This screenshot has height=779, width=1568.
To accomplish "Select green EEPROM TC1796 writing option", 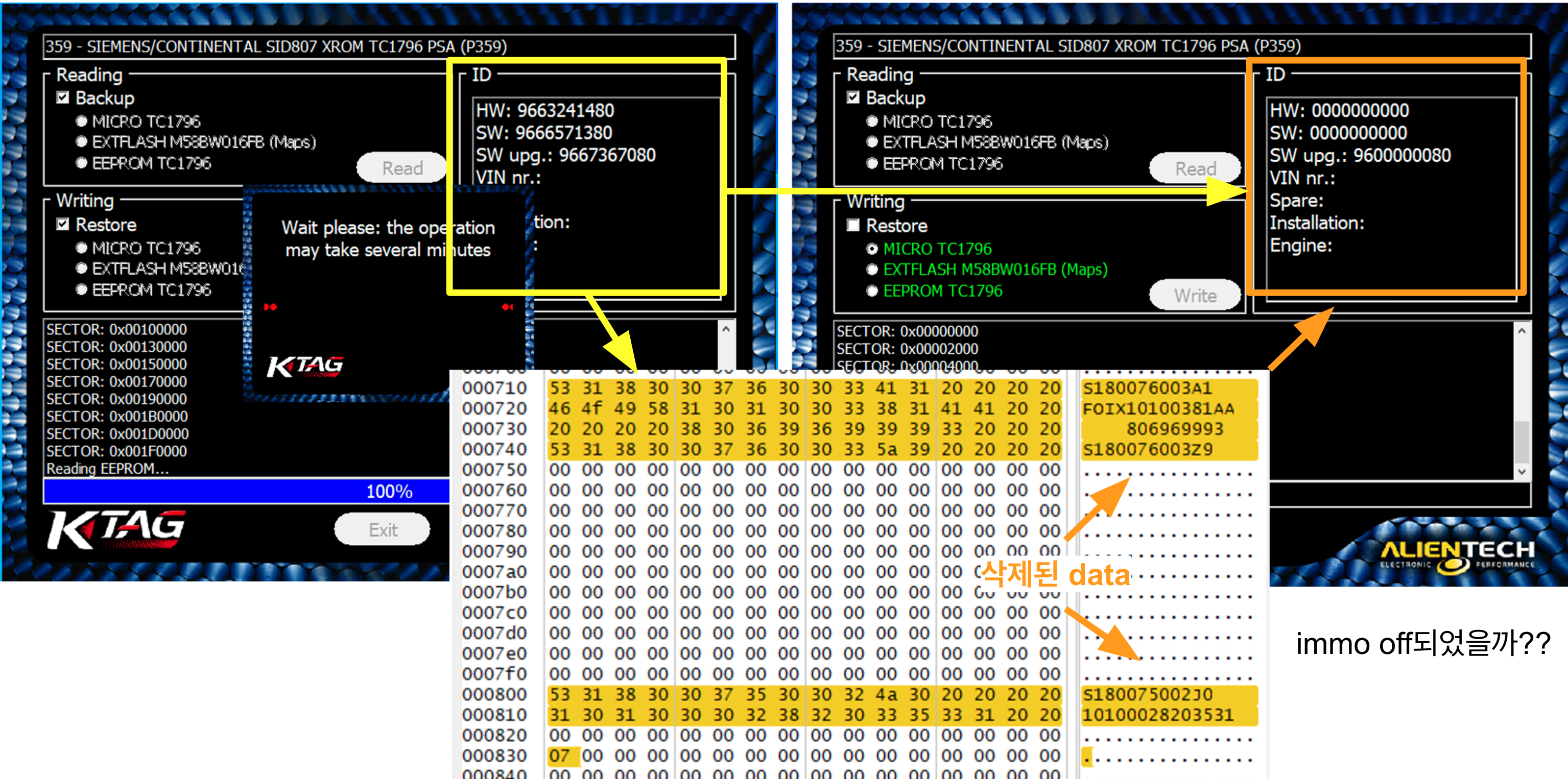I will tap(872, 291).
